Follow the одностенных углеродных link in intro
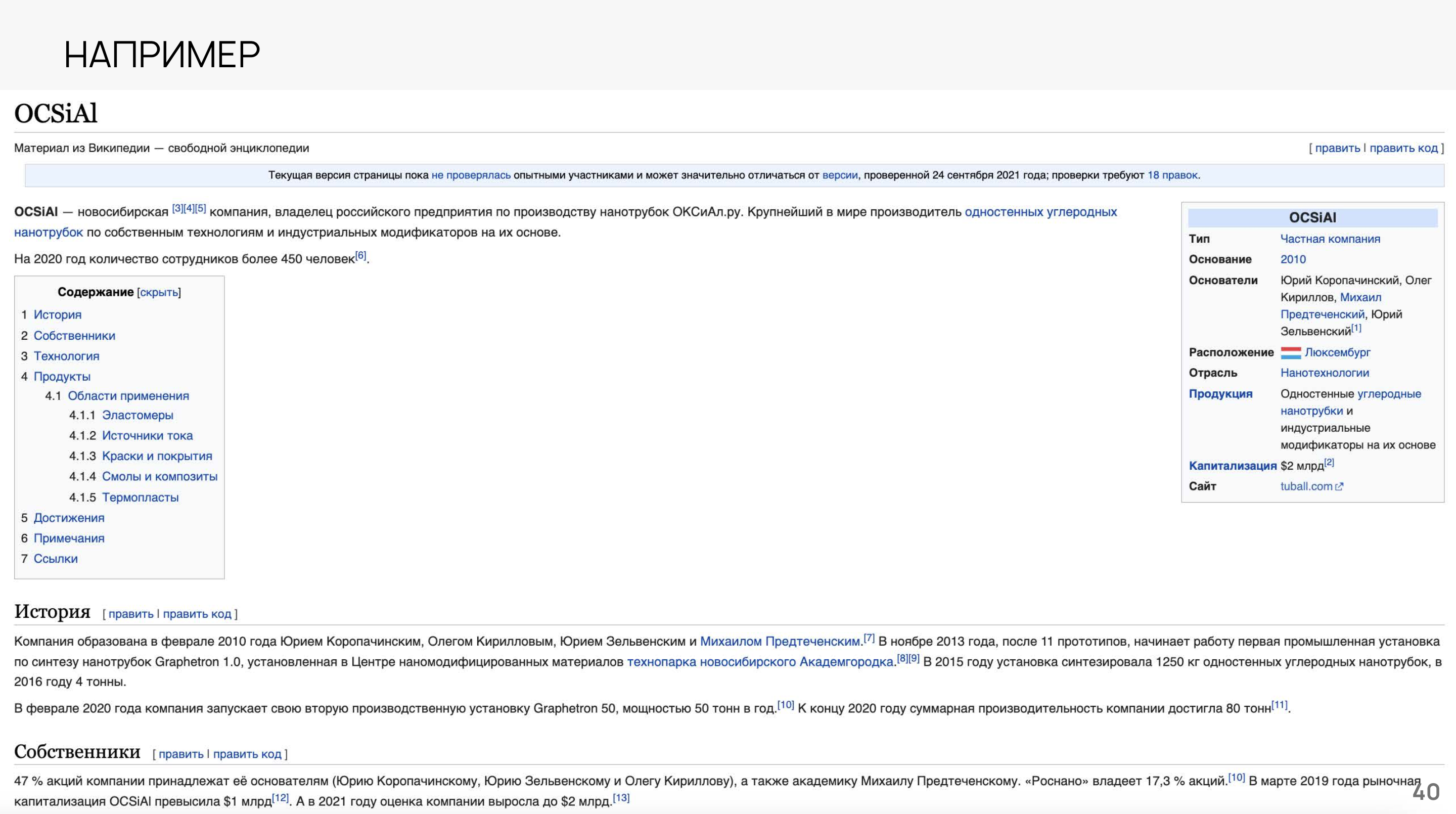 (1040, 212)
